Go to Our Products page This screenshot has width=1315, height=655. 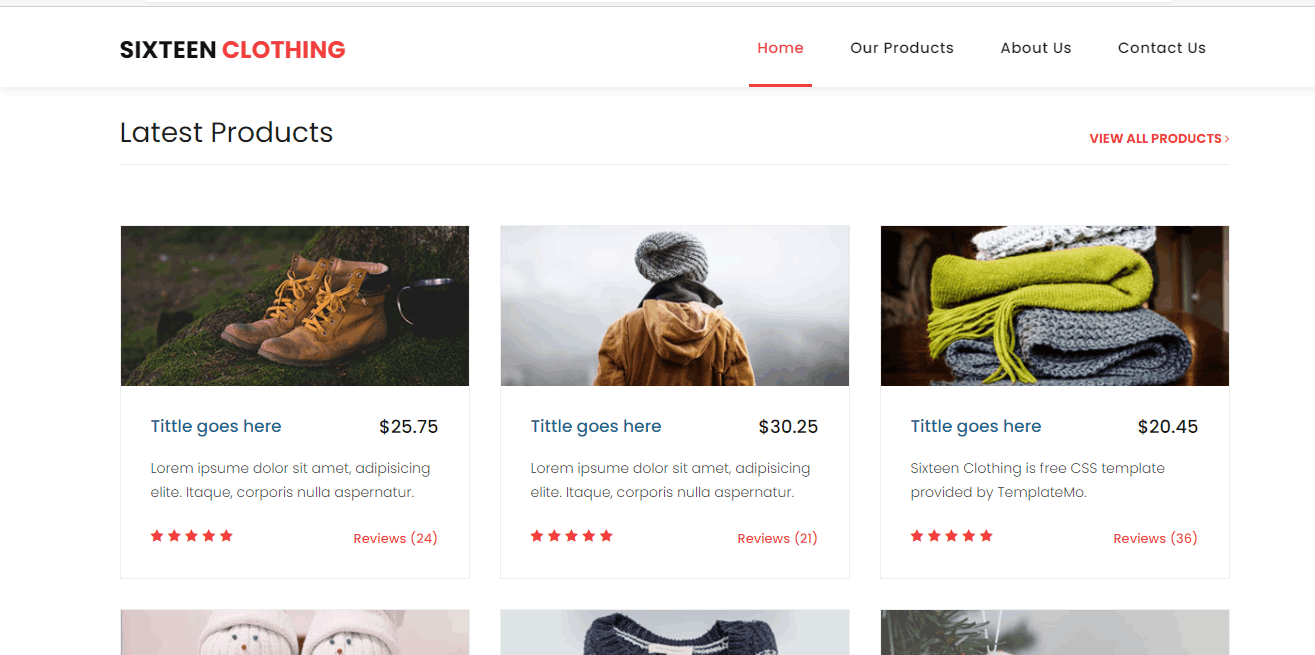(x=901, y=48)
